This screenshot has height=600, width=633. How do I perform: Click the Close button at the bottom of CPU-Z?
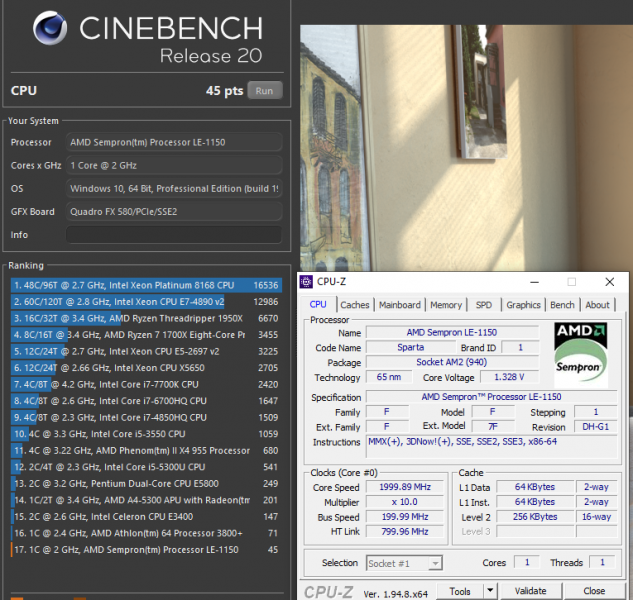(x=594, y=592)
